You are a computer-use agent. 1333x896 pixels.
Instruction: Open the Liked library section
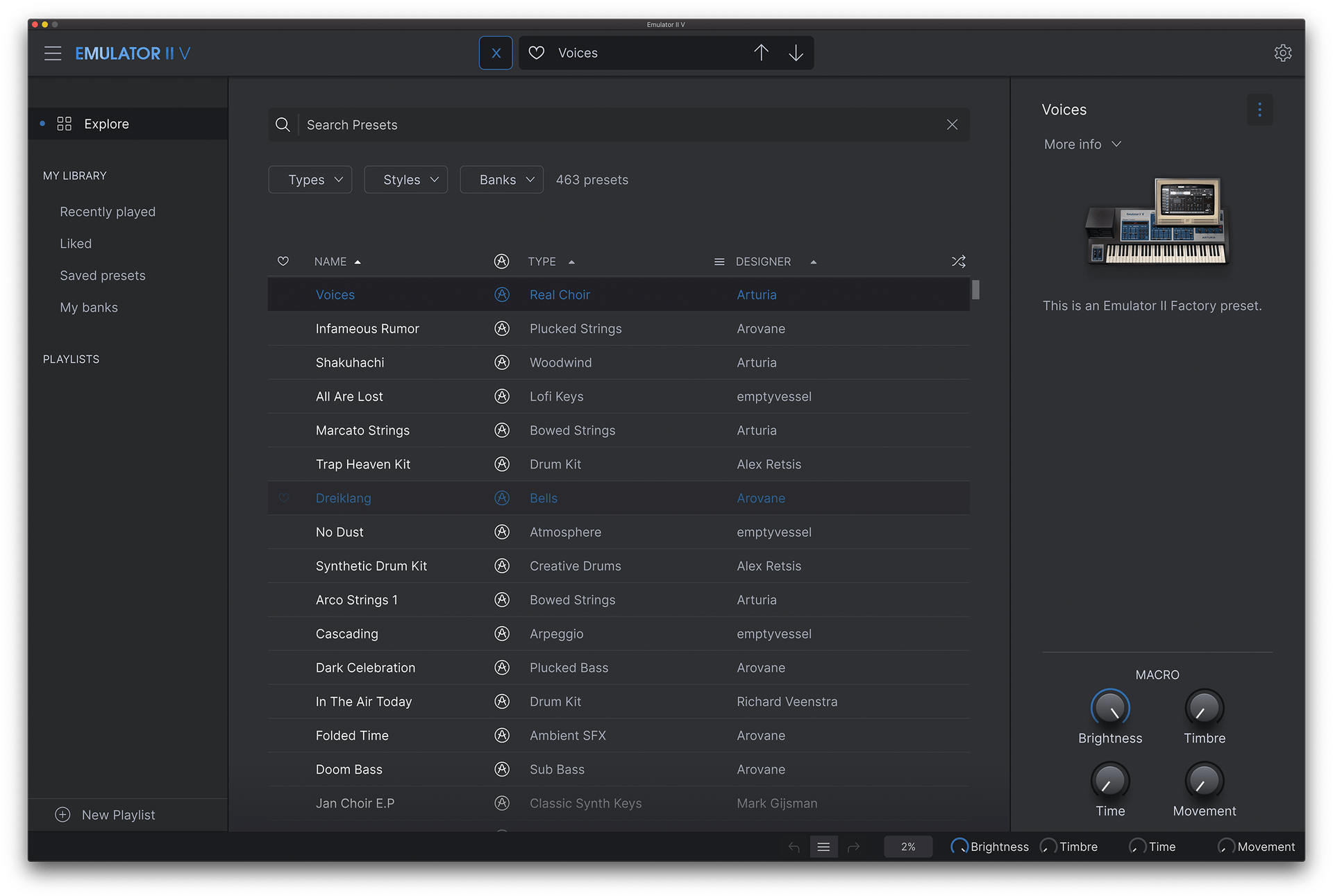click(76, 244)
